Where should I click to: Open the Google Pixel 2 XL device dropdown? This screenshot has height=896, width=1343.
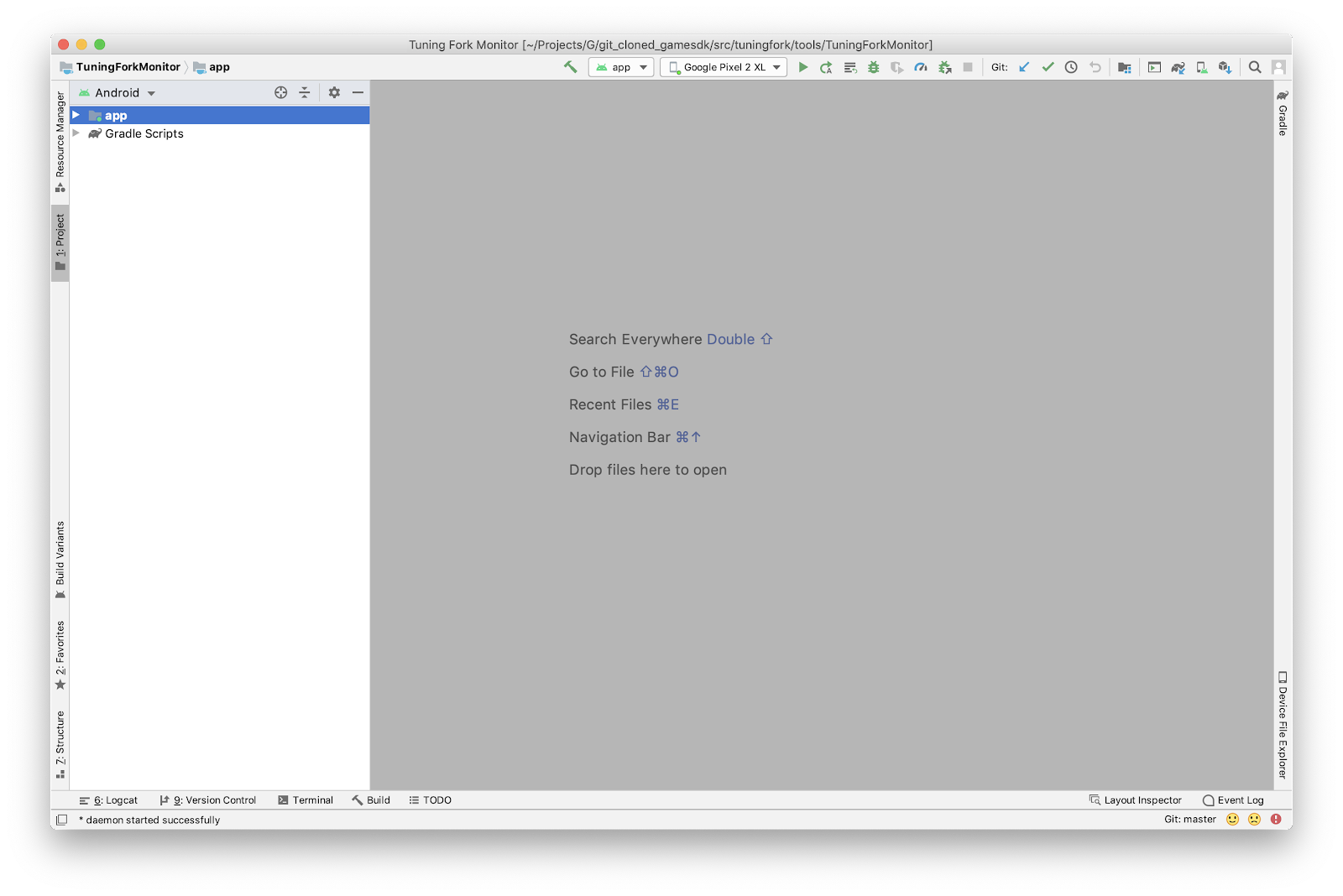coord(724,67)
